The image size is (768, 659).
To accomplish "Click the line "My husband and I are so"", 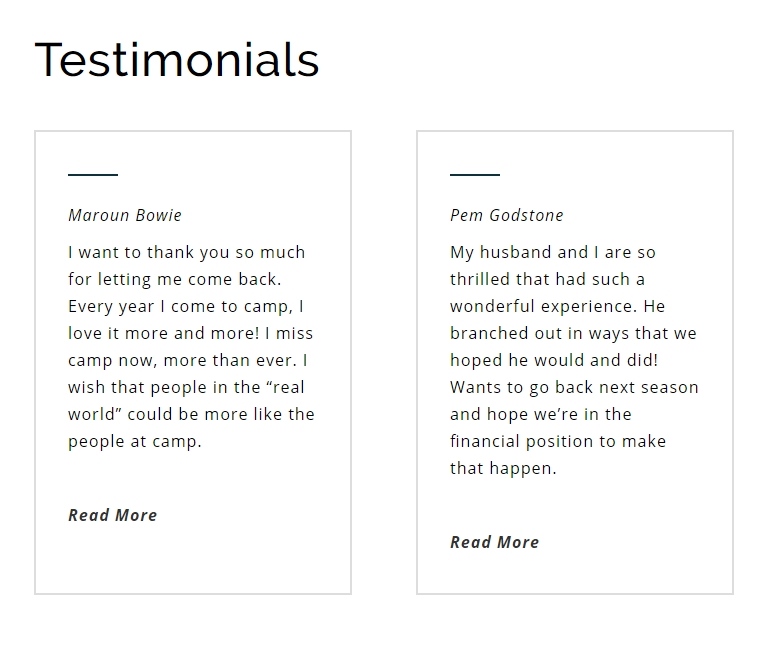I will point(553,252).
